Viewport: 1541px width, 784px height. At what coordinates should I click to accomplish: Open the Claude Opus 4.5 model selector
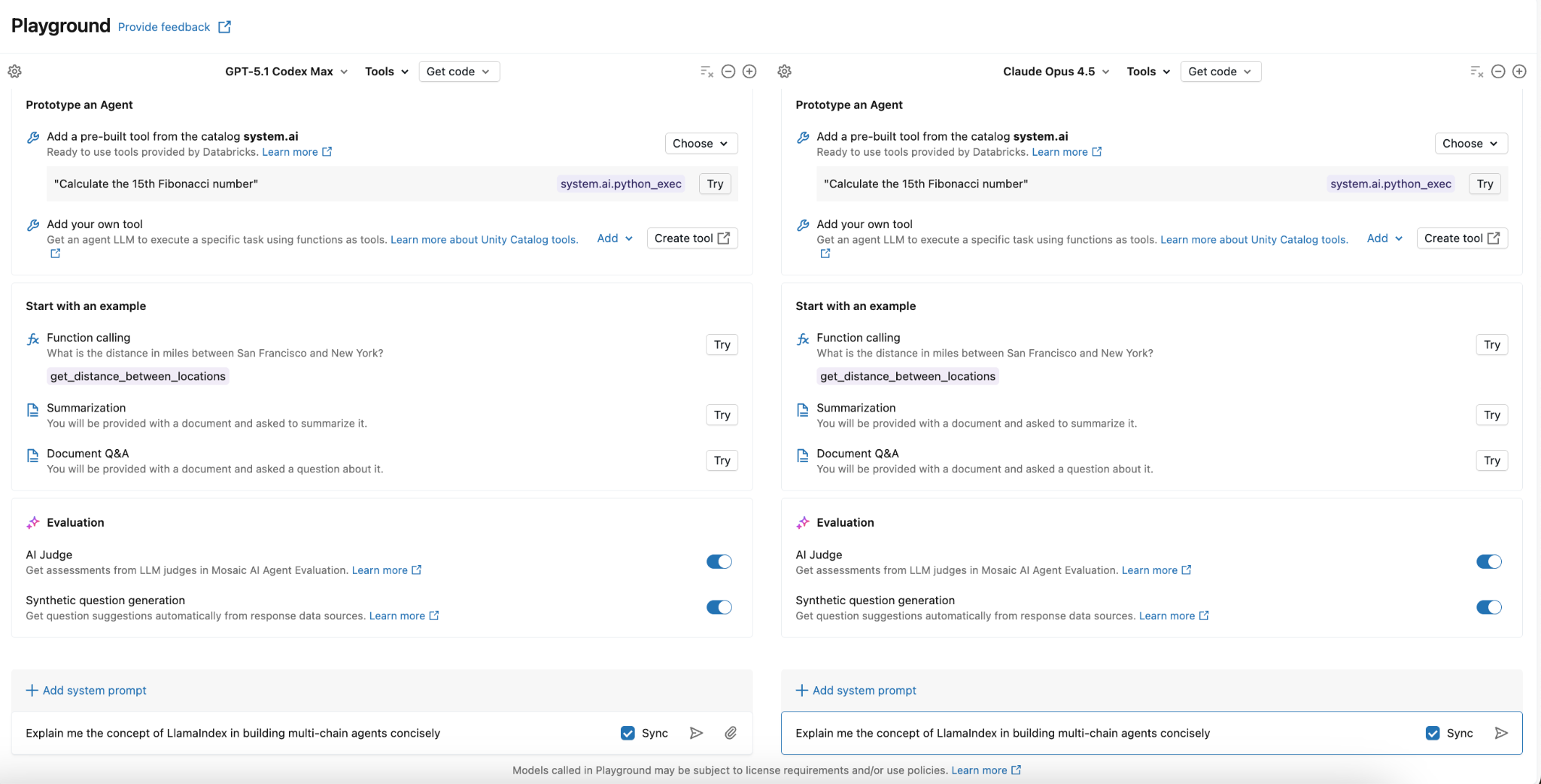[x=1056, y=71]
